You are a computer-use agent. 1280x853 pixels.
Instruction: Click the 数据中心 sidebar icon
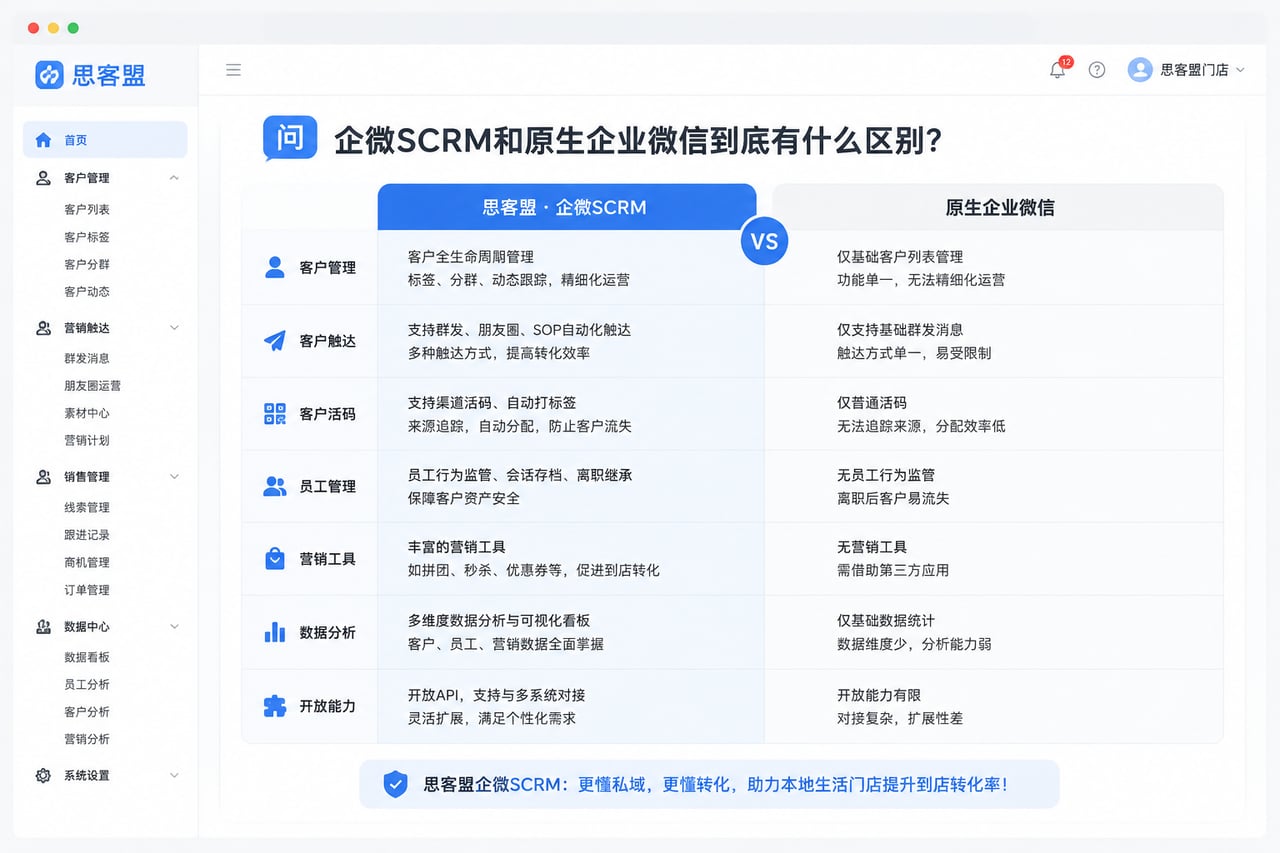[43, 627]
